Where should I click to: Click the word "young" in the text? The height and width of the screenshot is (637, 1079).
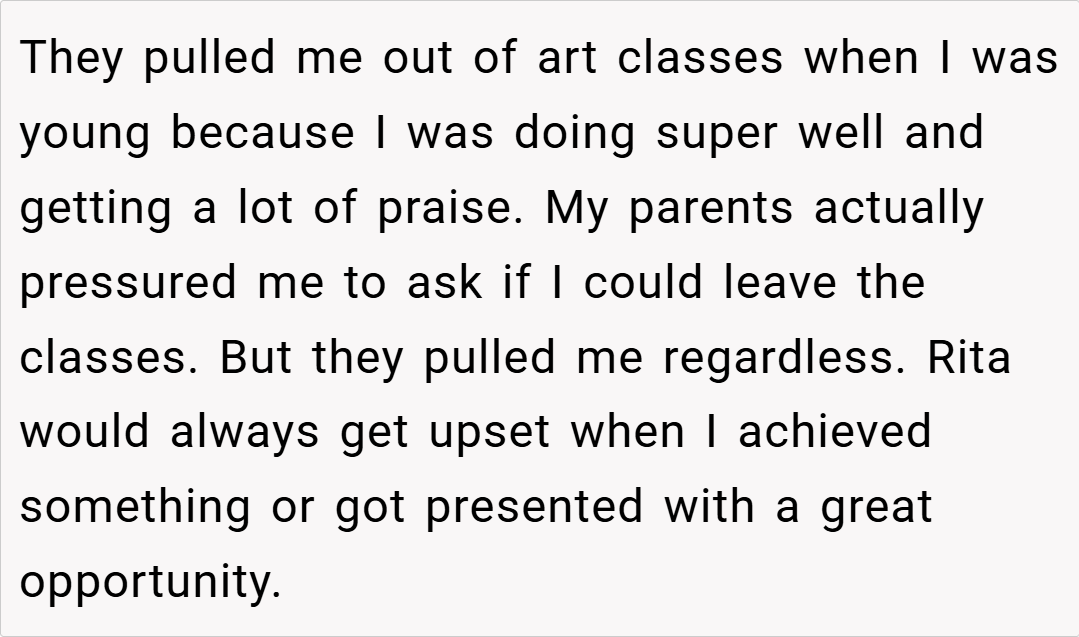[86, 135]
